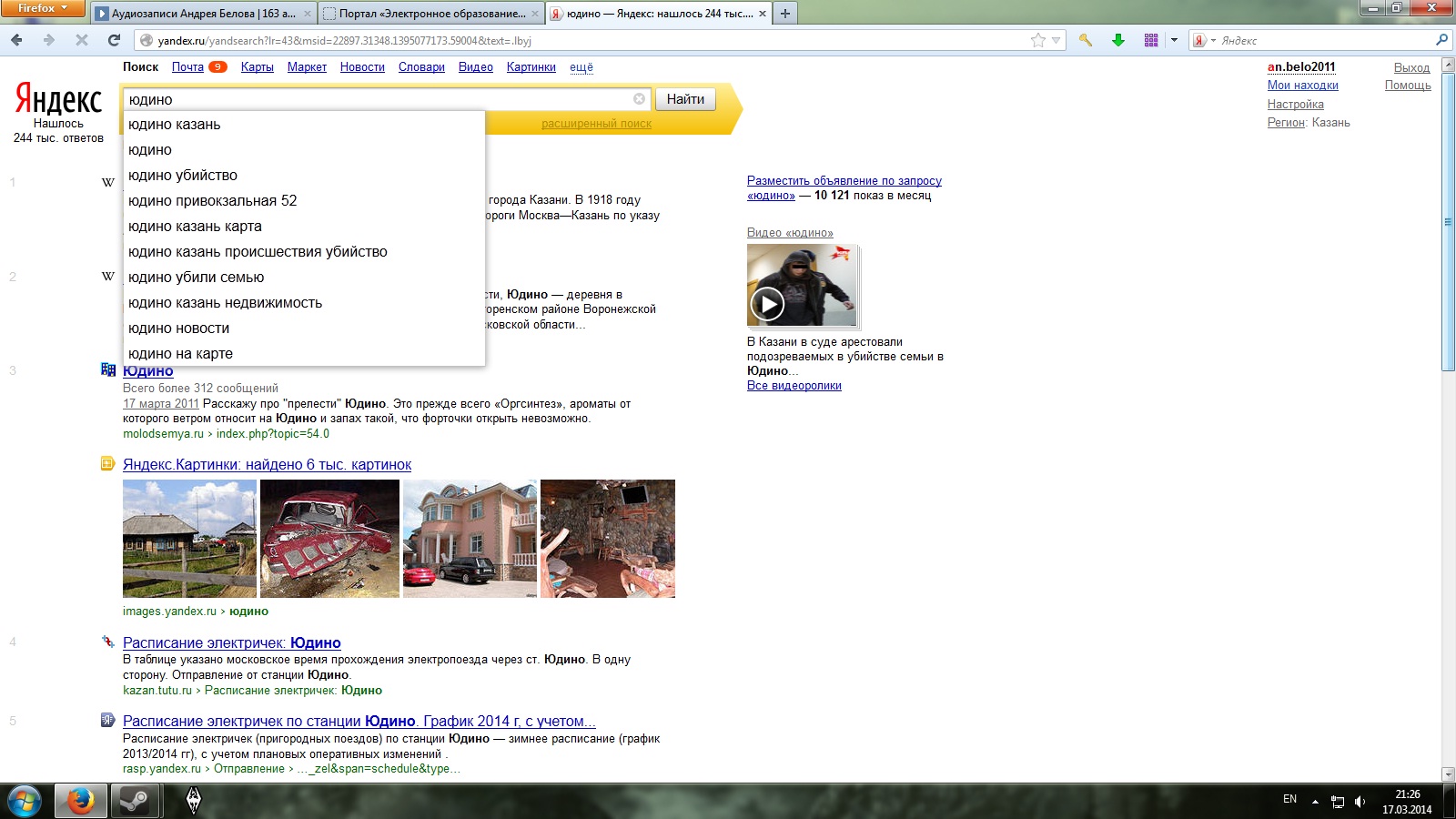The image size is (1456, 819).
Task: Open the crashed red car image thumbnail
Action: coord(329,539)
